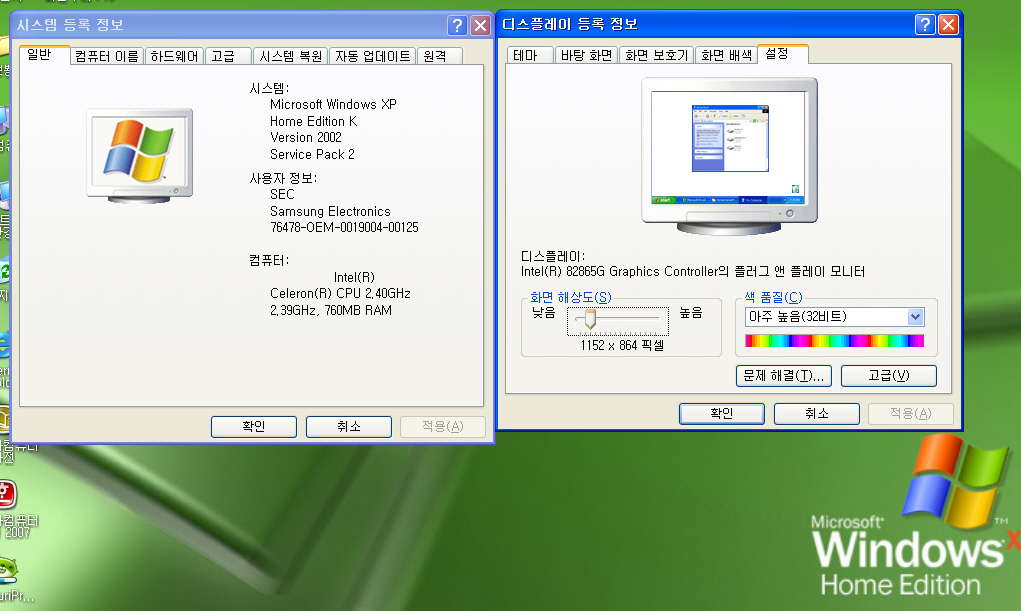The image size is (1021, 611).
Task: Open the 화면 배색 tab
Action: (726, 56)
